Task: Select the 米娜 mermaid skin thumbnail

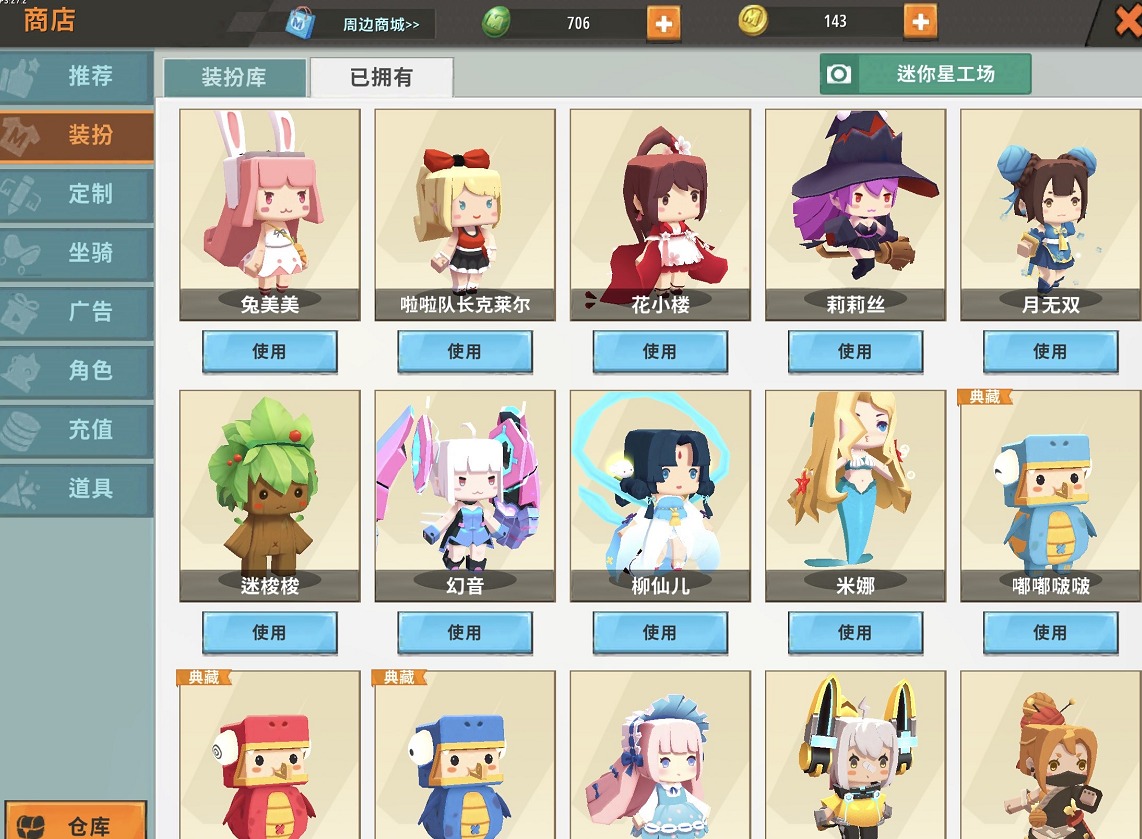Action: pos(855,496)
